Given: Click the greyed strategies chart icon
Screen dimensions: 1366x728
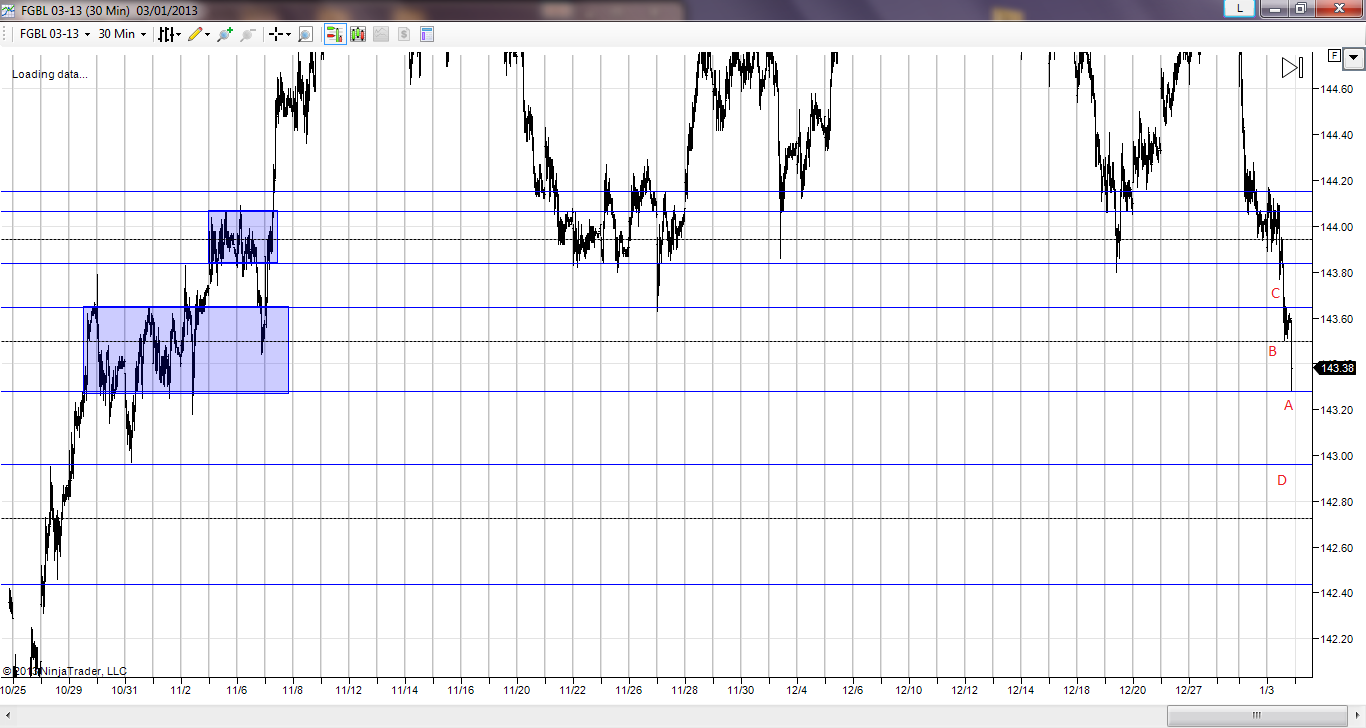Looking at the screenshot, I should pos(381,34).
